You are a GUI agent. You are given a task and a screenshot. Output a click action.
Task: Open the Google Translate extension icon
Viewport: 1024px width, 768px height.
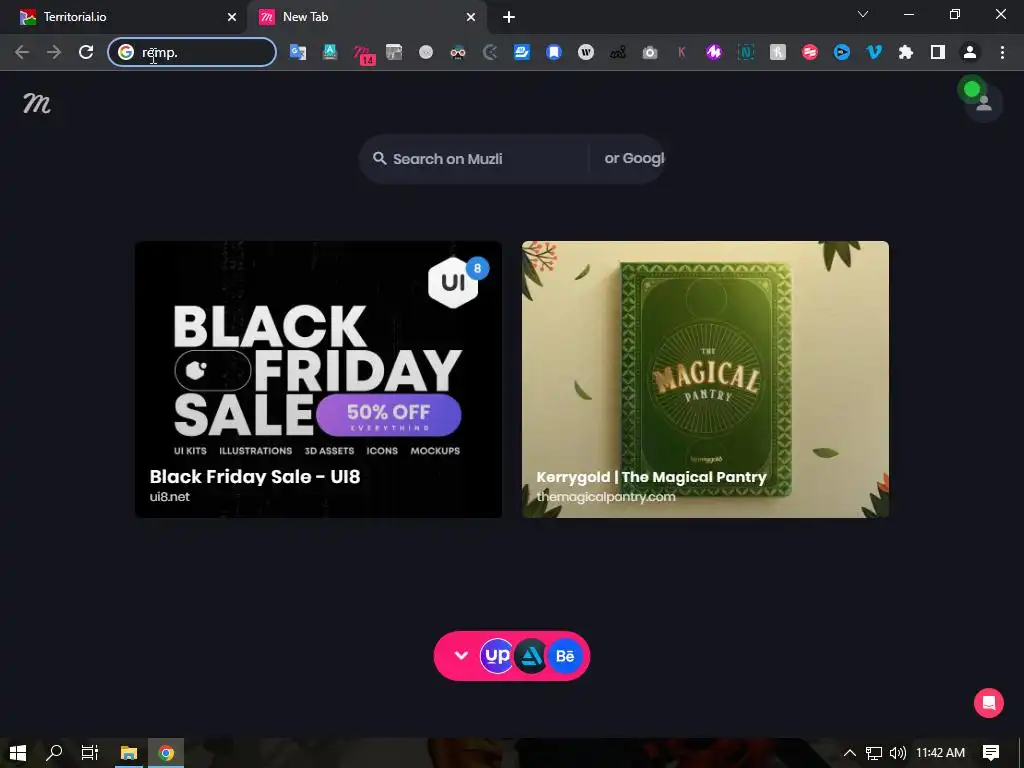[x=298, y=52]
